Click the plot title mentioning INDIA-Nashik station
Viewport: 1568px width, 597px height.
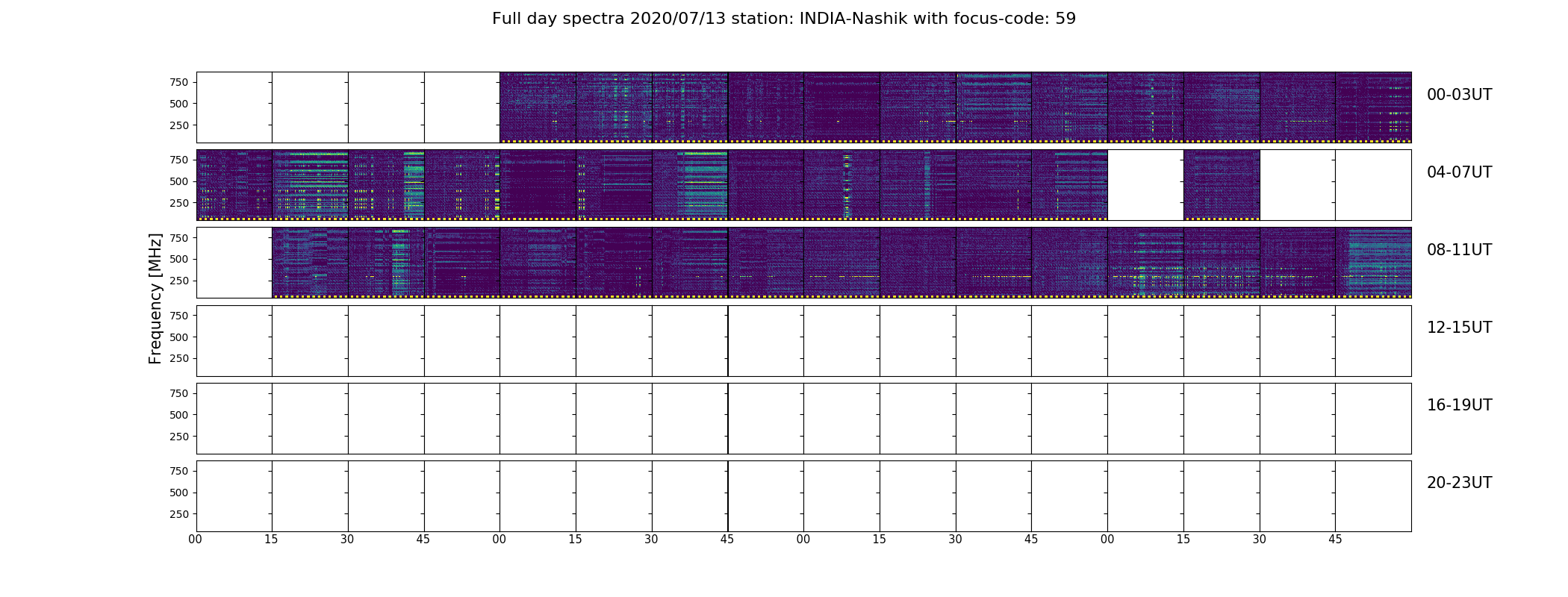[784, 19]
